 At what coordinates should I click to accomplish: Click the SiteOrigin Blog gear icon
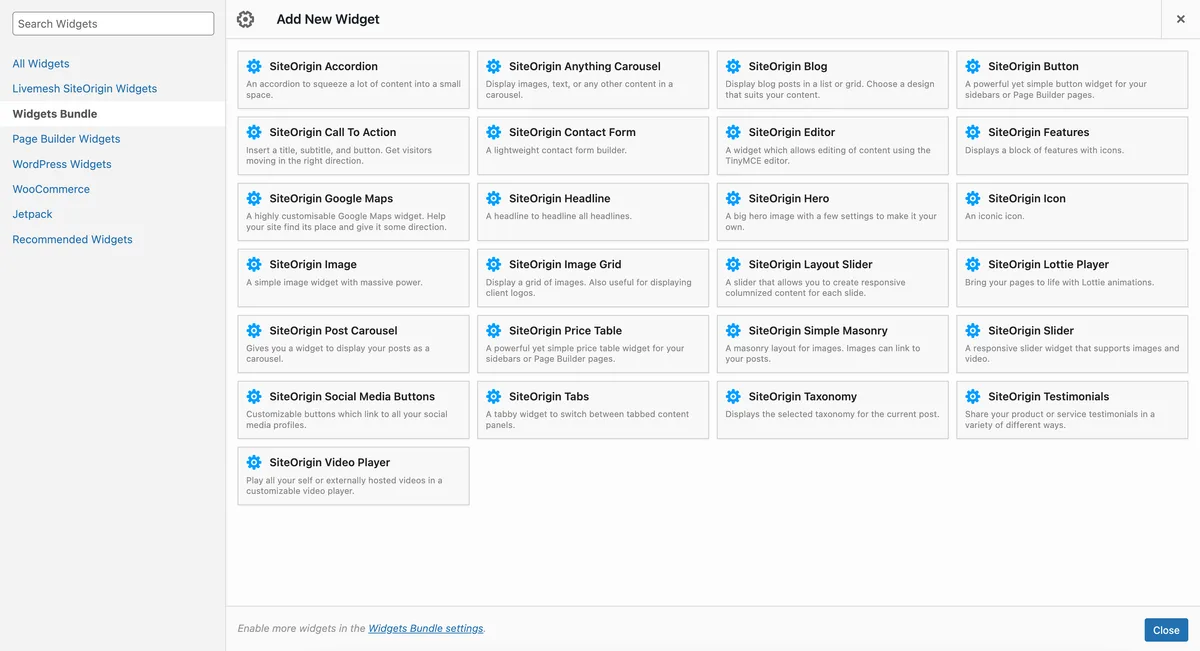tap(733, 66)
